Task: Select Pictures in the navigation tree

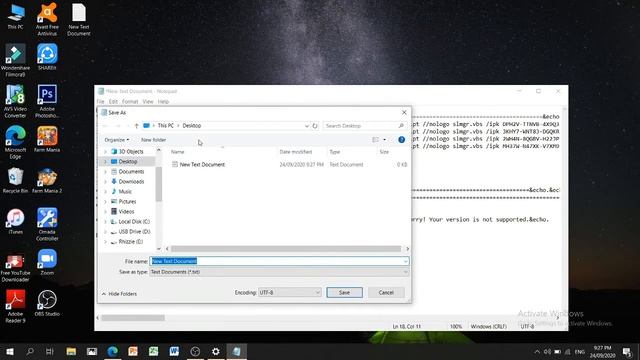Action: point(127,202)
